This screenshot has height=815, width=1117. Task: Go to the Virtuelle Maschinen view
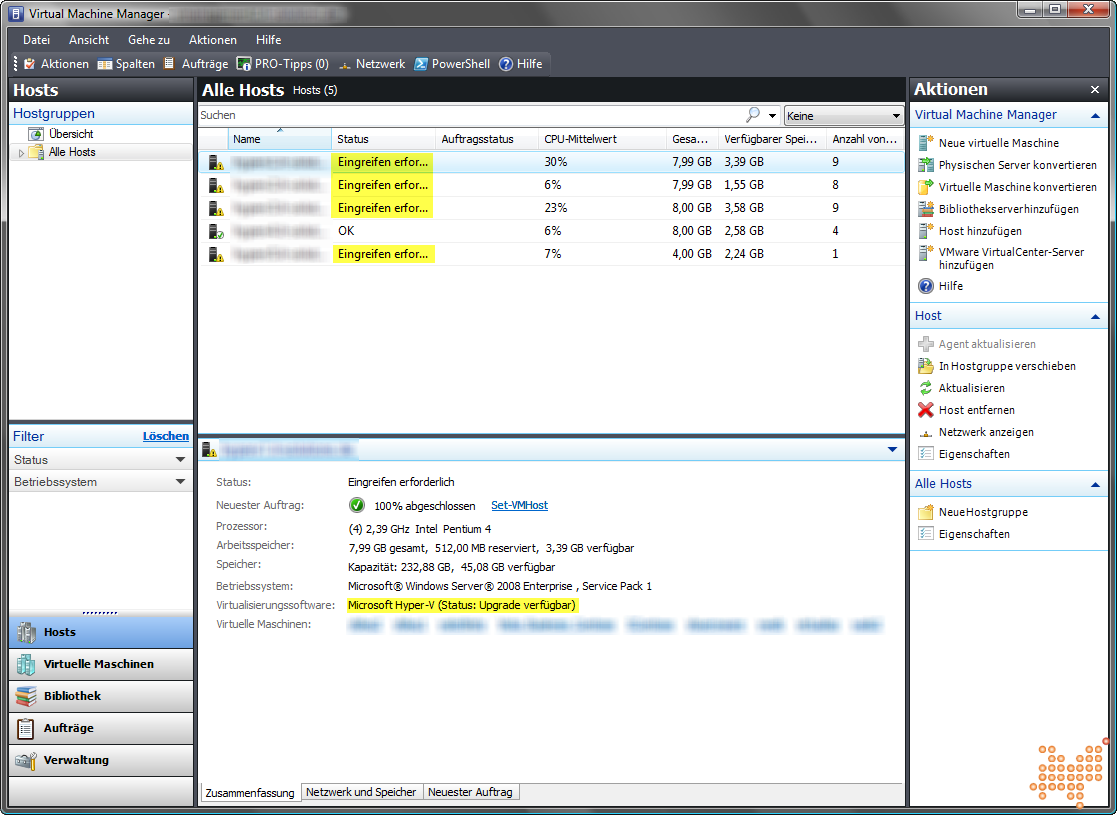pos(100,664)
